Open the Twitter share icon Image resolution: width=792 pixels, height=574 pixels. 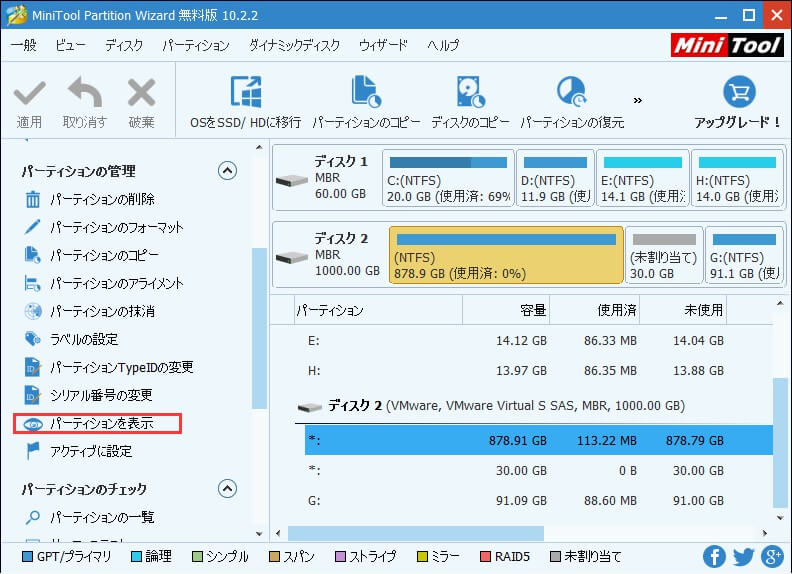[x=743, y=556]
